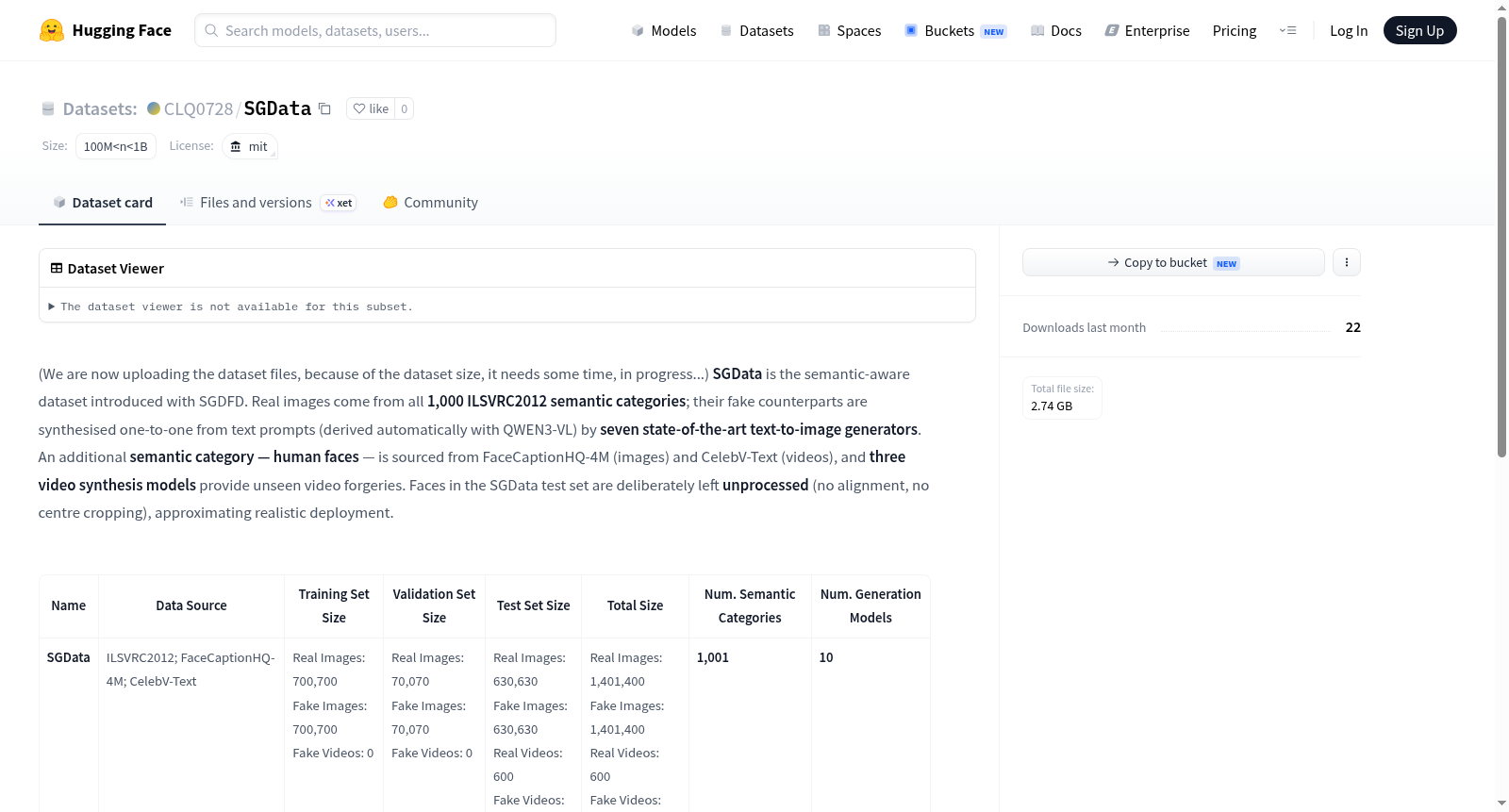Open Buckets in the navigation bar
Viewport: 1509px width, 812px height.
tap(955, 30)
